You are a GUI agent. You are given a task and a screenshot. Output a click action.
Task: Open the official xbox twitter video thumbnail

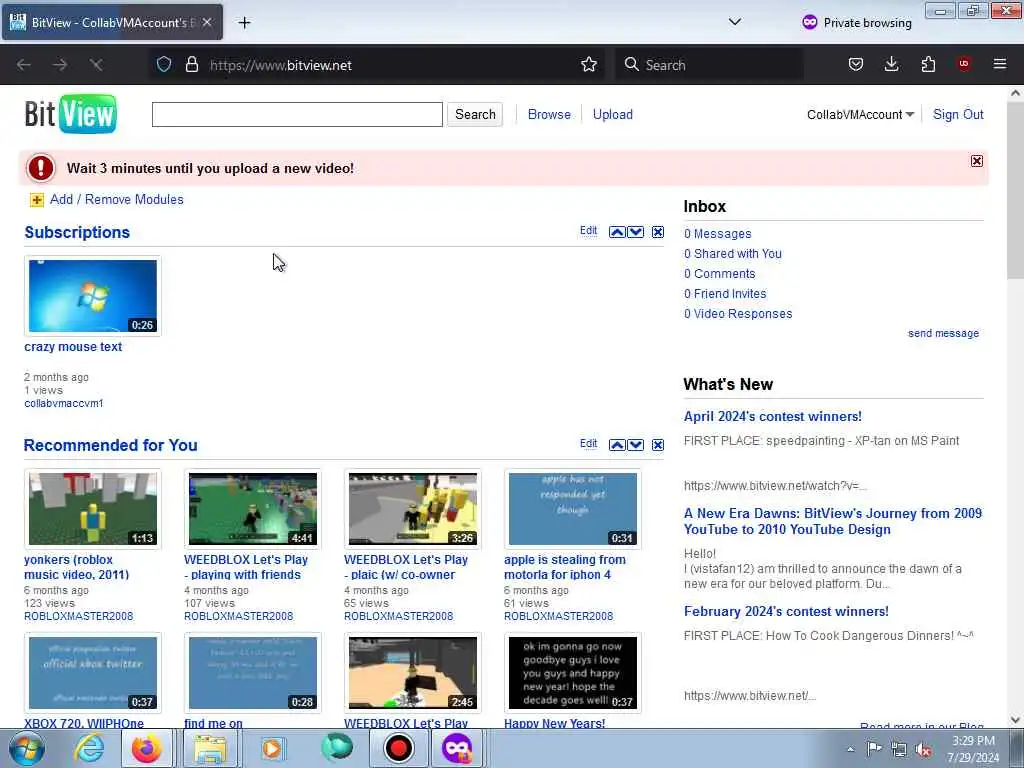point(93,673)
